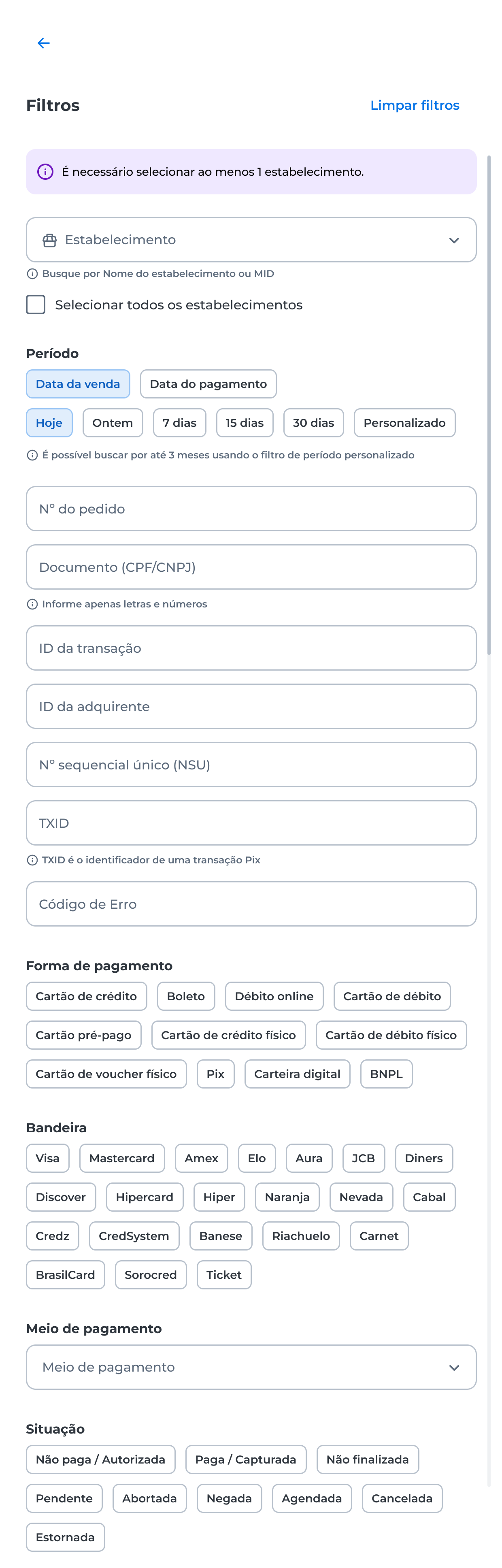Screen dimensions: 502x1568
Task: Click info icon beside letters and numbers hint
Action: [x=32, y=604]
